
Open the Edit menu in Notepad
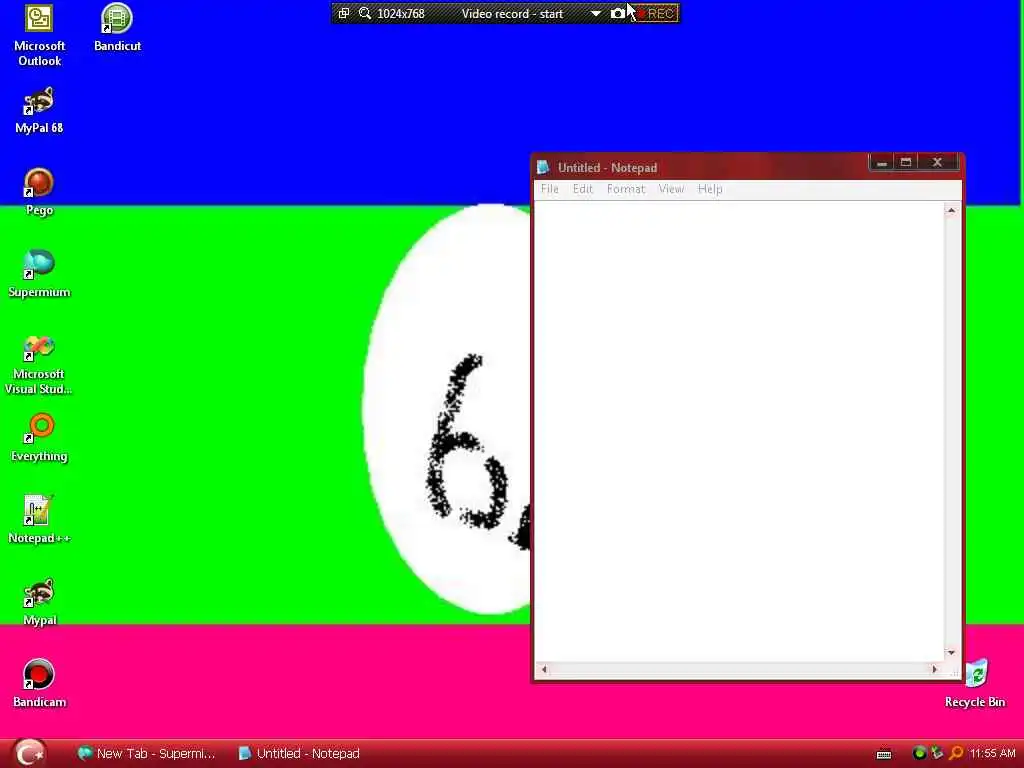click(x=583, y=189)
